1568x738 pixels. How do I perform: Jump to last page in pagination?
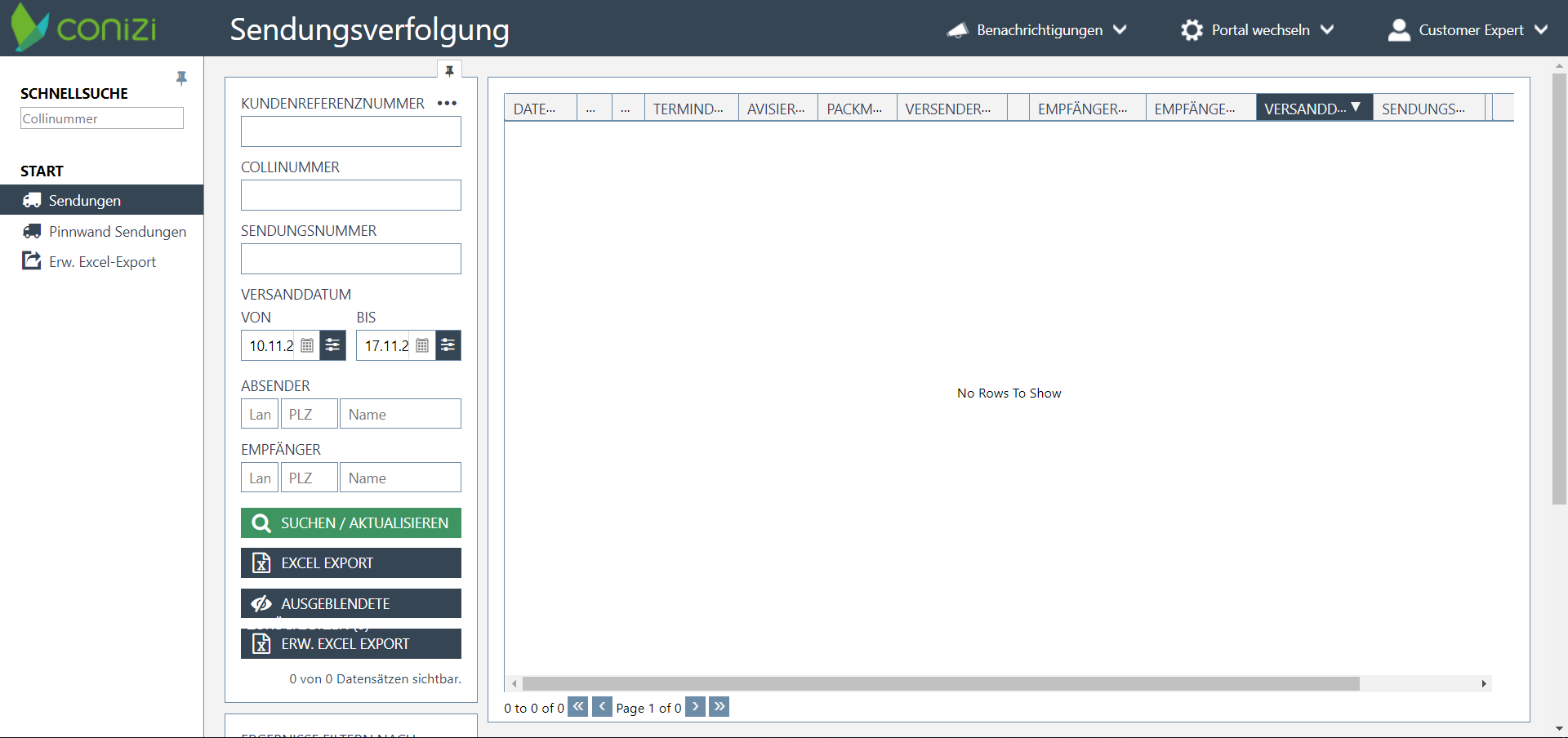tap(719, 707)
